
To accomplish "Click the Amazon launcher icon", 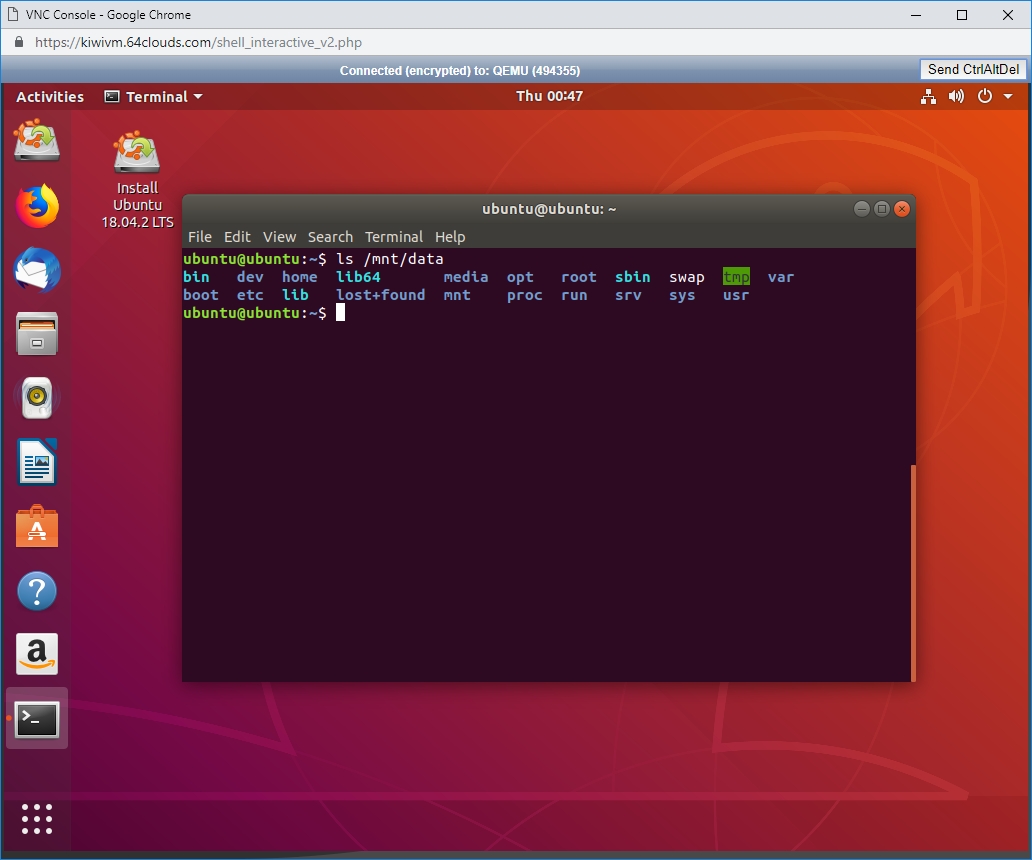I will [37, 654].
